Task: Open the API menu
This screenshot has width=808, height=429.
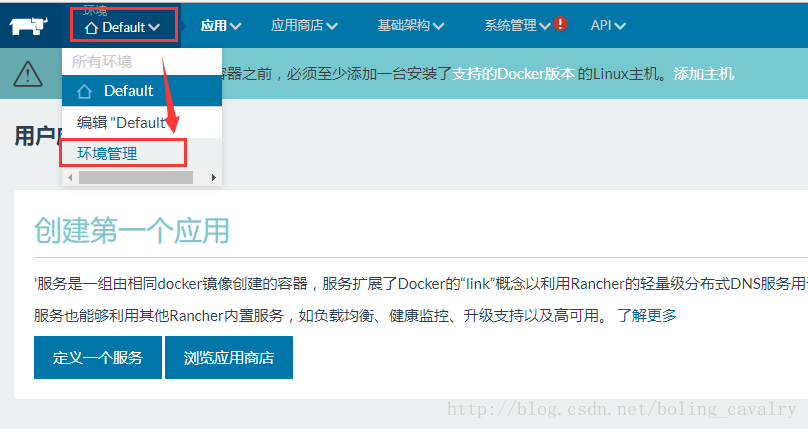Action: (x=608, y=25)
